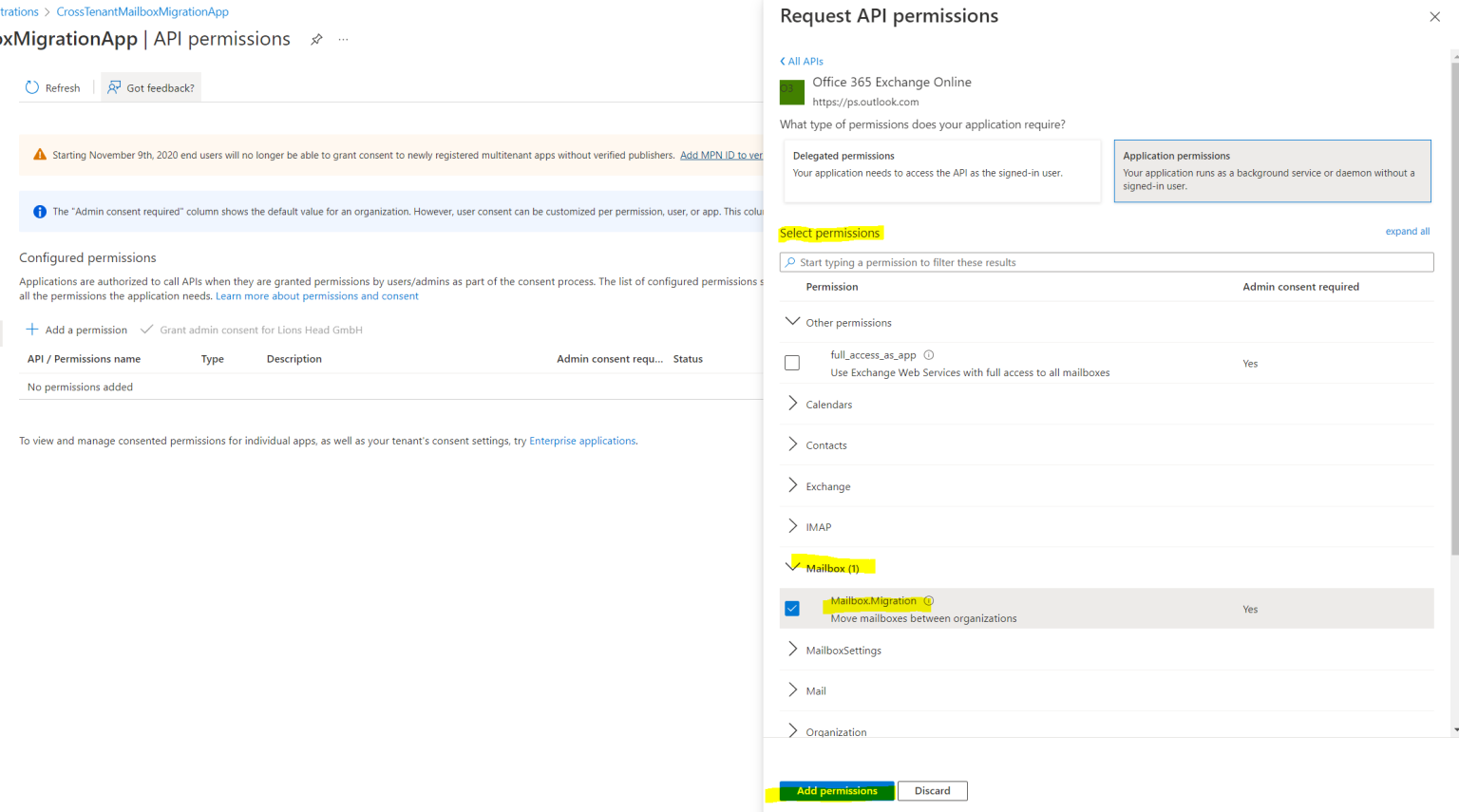The width and height of the screenshot is (1459, 812).
Task: Uncheck the Mailbox.Migration permission
Action: click(x=792, y=608)
